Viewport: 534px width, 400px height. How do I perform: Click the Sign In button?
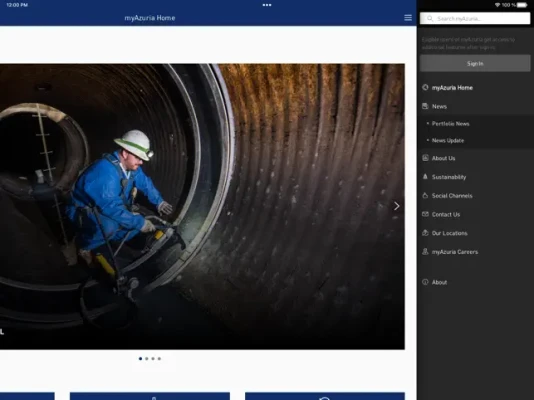click(475, 63)
